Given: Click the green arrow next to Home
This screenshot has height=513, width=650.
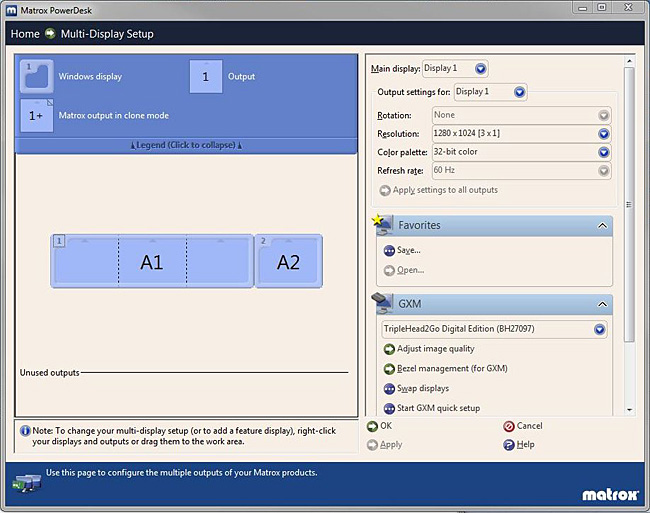Looking at the screenshot, I should point(50,34).
